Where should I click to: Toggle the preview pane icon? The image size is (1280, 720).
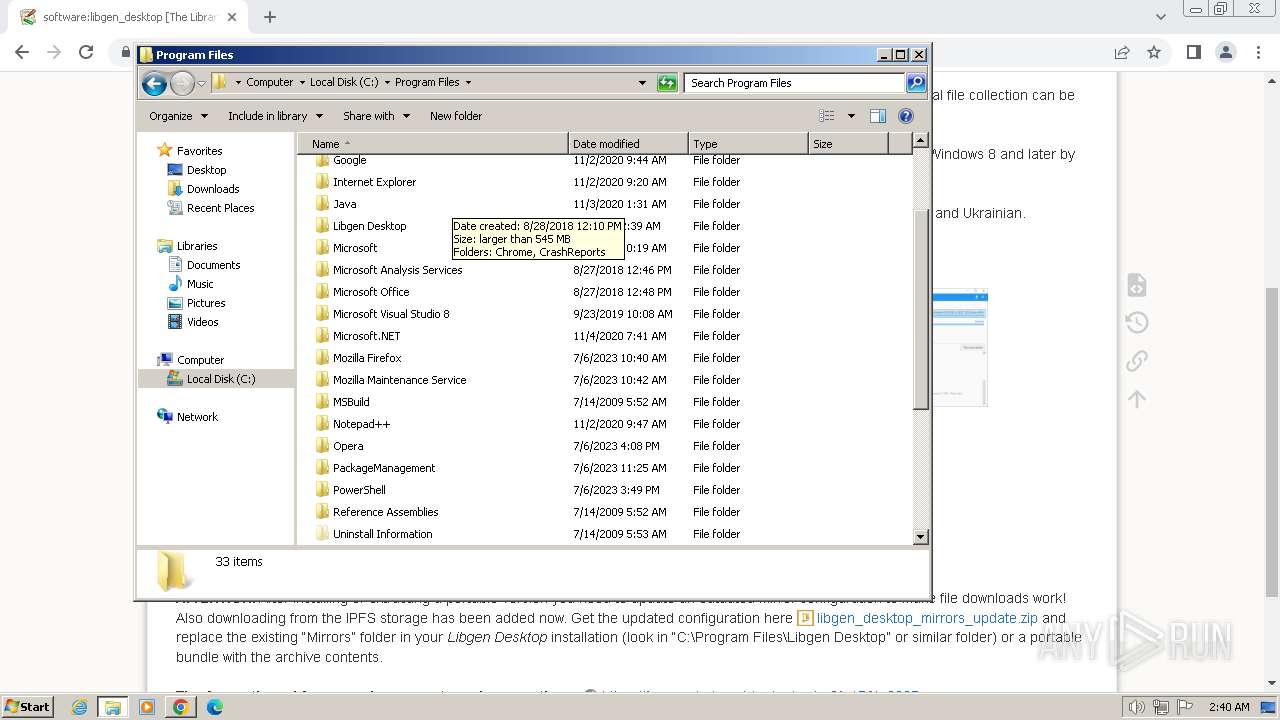click(878, 116)
